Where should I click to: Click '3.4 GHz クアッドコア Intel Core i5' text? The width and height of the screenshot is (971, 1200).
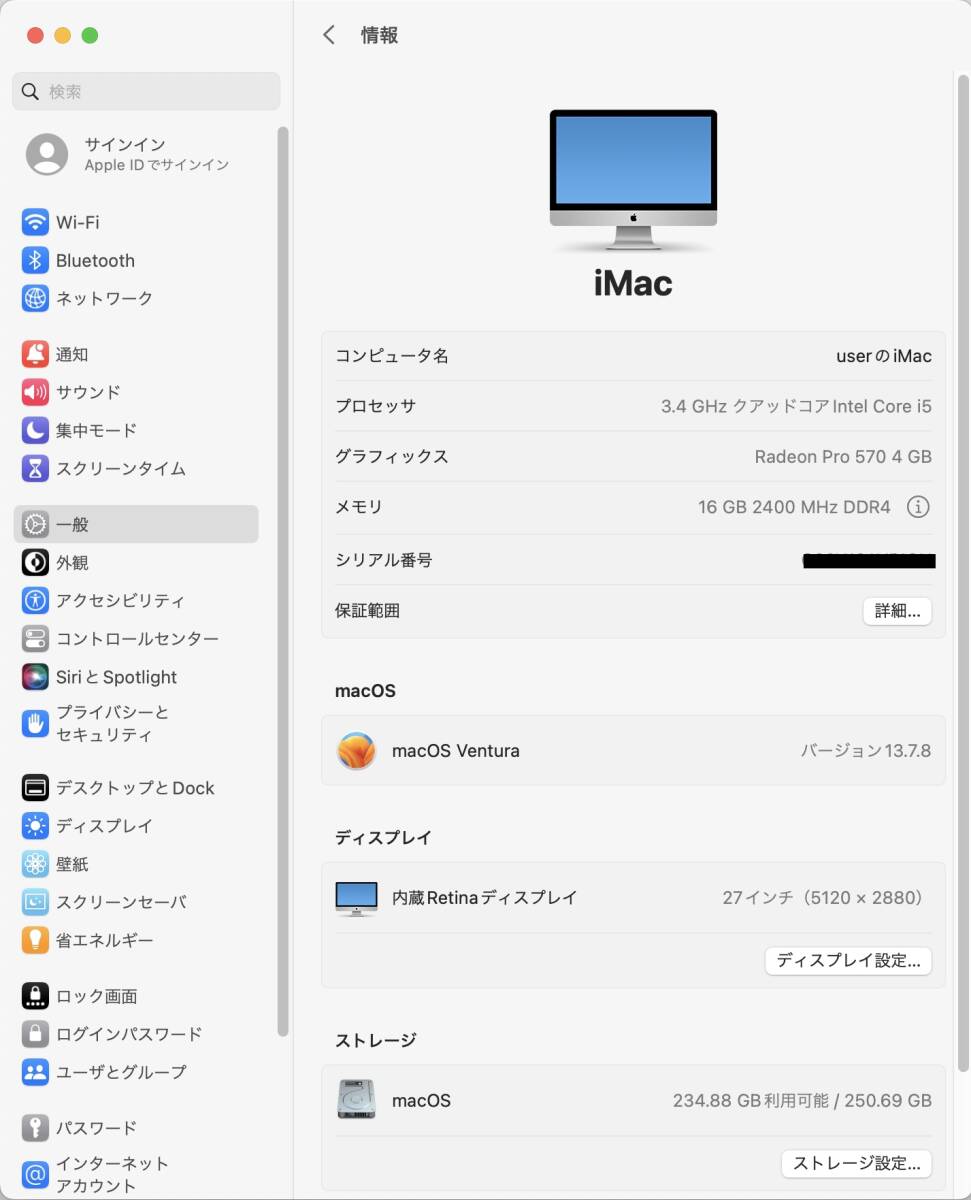coord(796,406)
